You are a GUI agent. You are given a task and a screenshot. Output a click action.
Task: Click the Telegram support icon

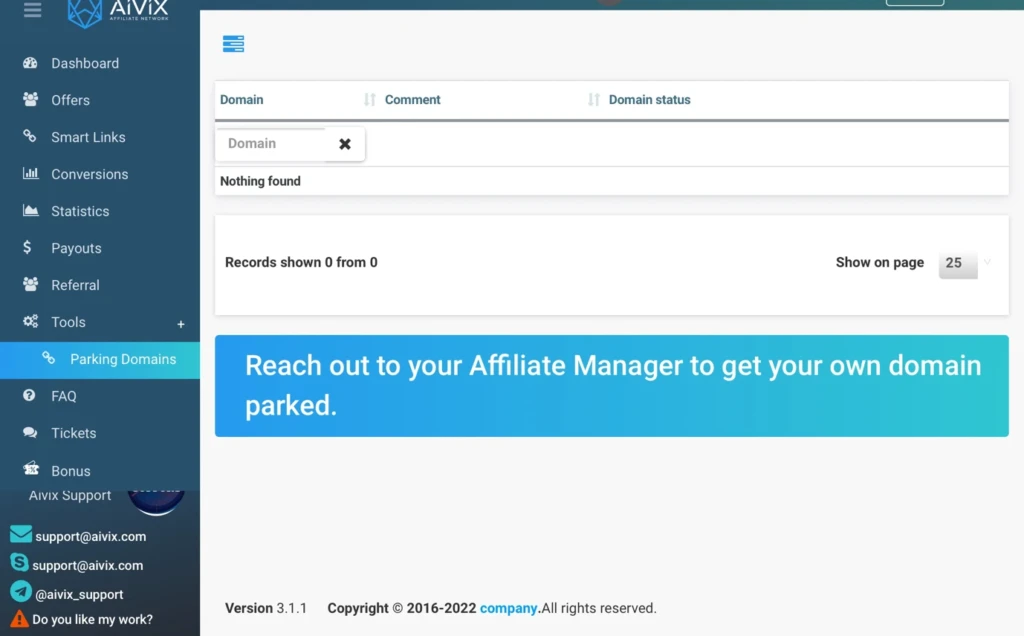pyautogui.click(x=21, y=591)
